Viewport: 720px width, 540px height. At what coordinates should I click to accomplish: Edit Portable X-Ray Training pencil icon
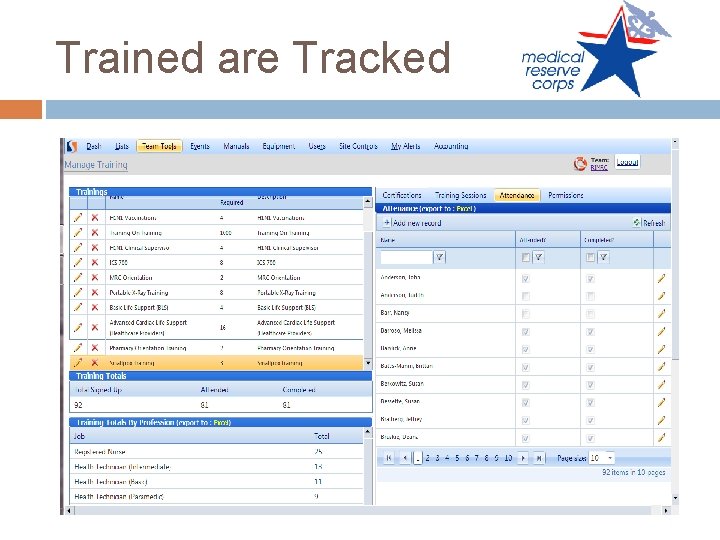pos(78,292)
